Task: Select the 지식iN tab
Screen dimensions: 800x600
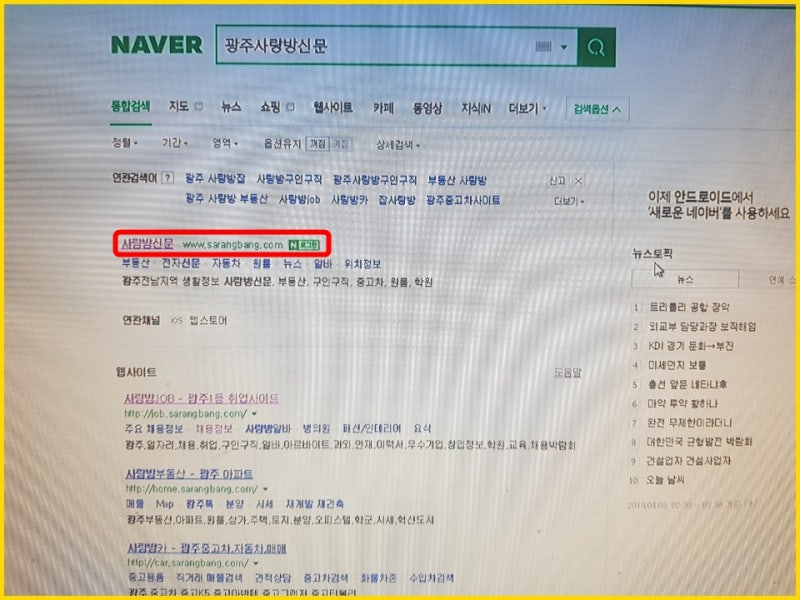Action: click(x=476, y=109)
